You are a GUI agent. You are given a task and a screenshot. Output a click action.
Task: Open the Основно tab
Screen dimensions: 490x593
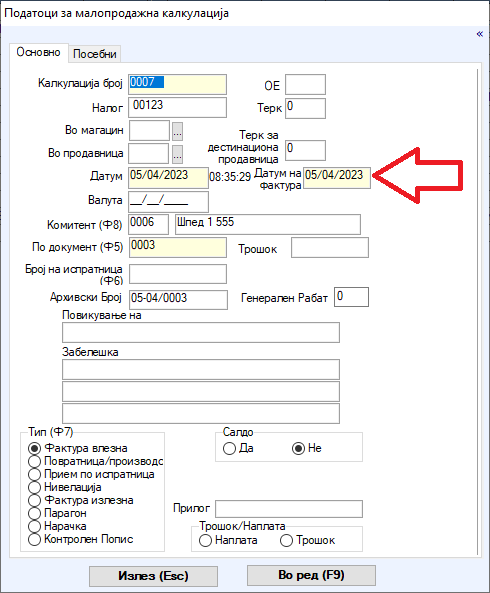[x=39, y=52]
